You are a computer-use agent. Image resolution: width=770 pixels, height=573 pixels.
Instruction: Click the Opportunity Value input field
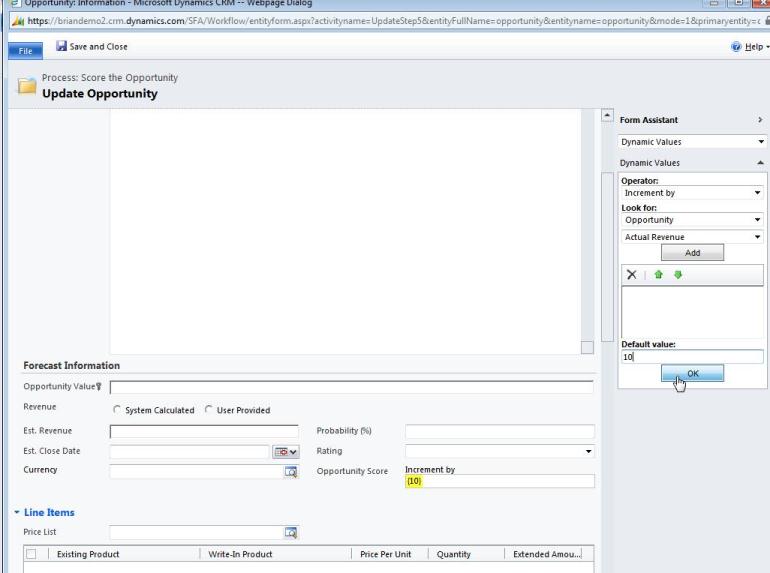click(x=352, y=387)
